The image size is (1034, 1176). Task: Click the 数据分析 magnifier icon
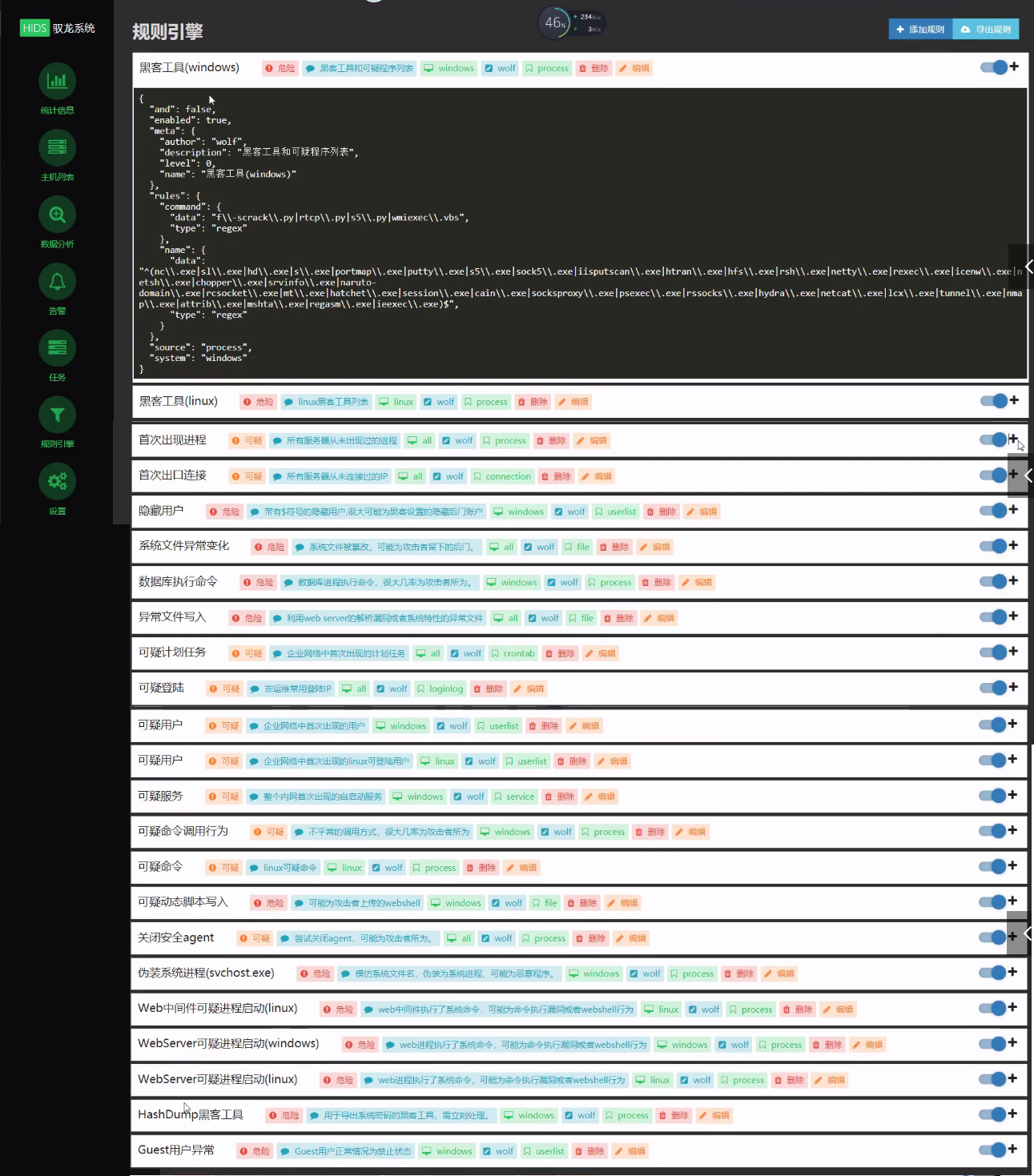pos(57,215)
